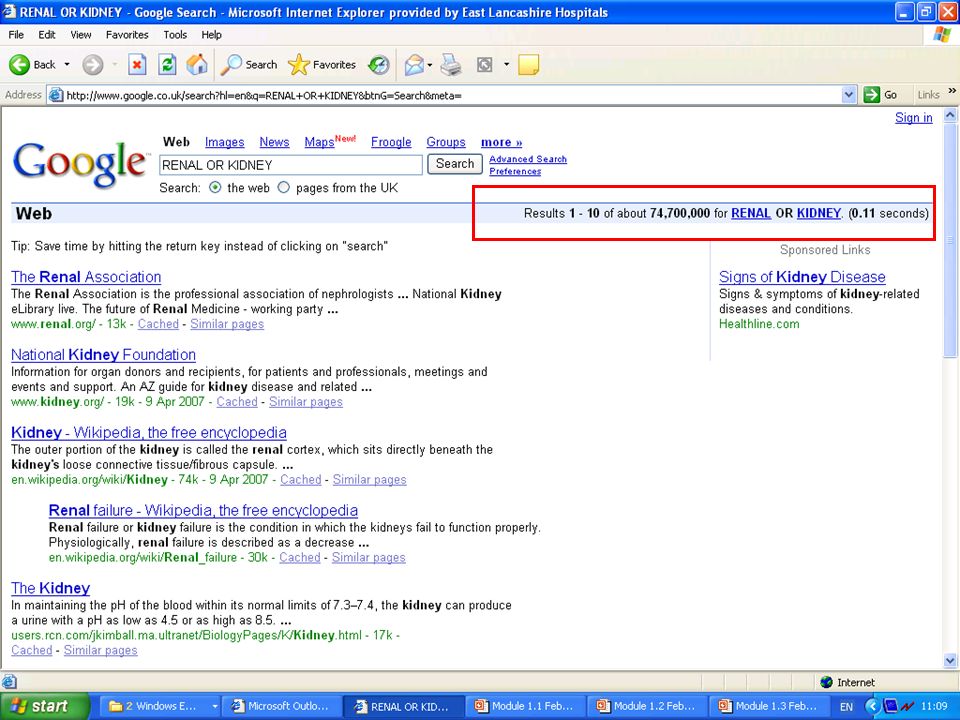Open Similar pages for www.kidney.org result
The width and height of the screenshot is (960, 720).
[x=306, y=402]
